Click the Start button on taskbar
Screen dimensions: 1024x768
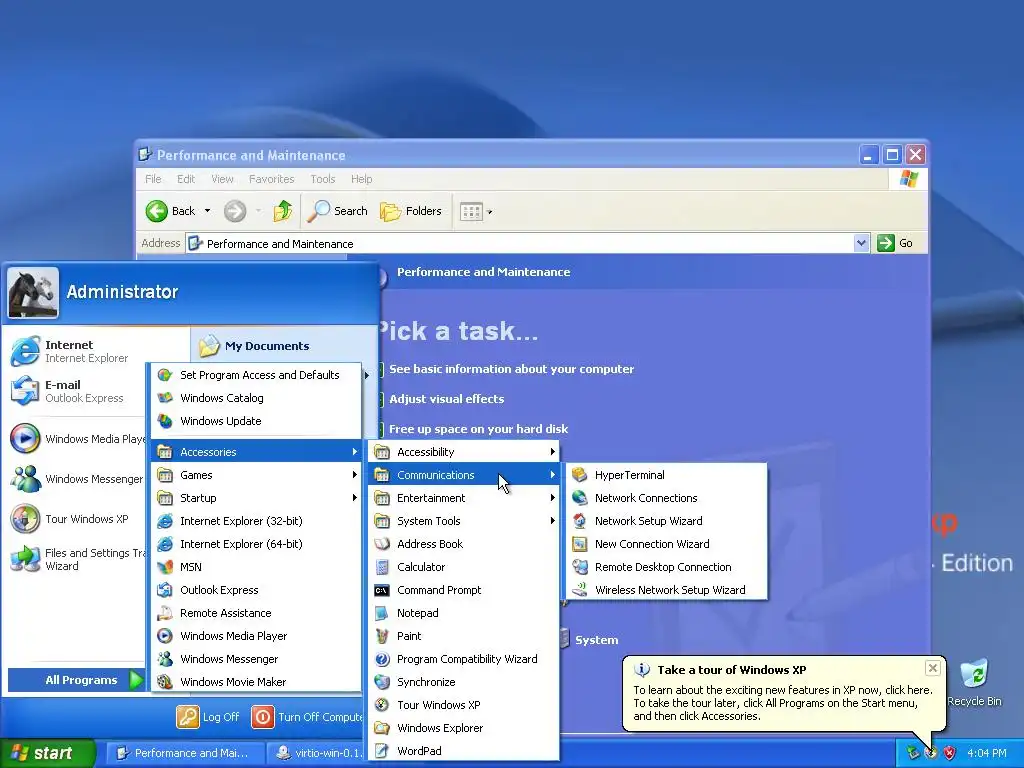(x=46, y=753)
